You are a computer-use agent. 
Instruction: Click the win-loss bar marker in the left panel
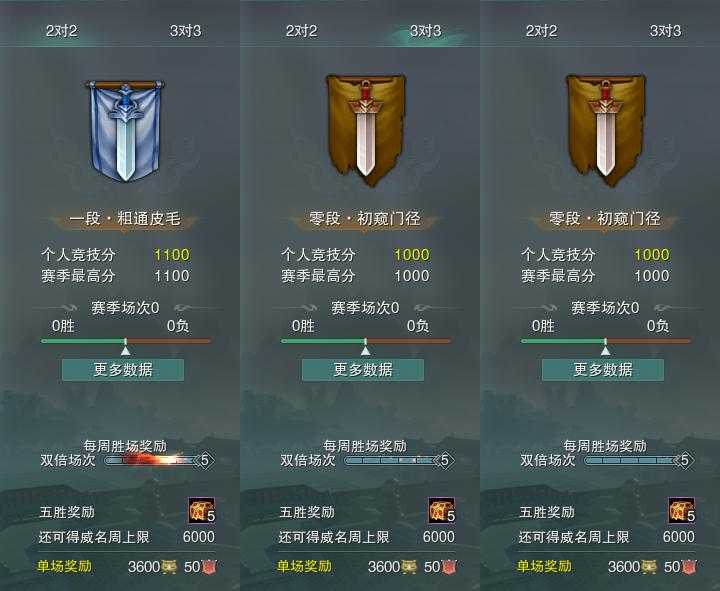tap(125, 348)
